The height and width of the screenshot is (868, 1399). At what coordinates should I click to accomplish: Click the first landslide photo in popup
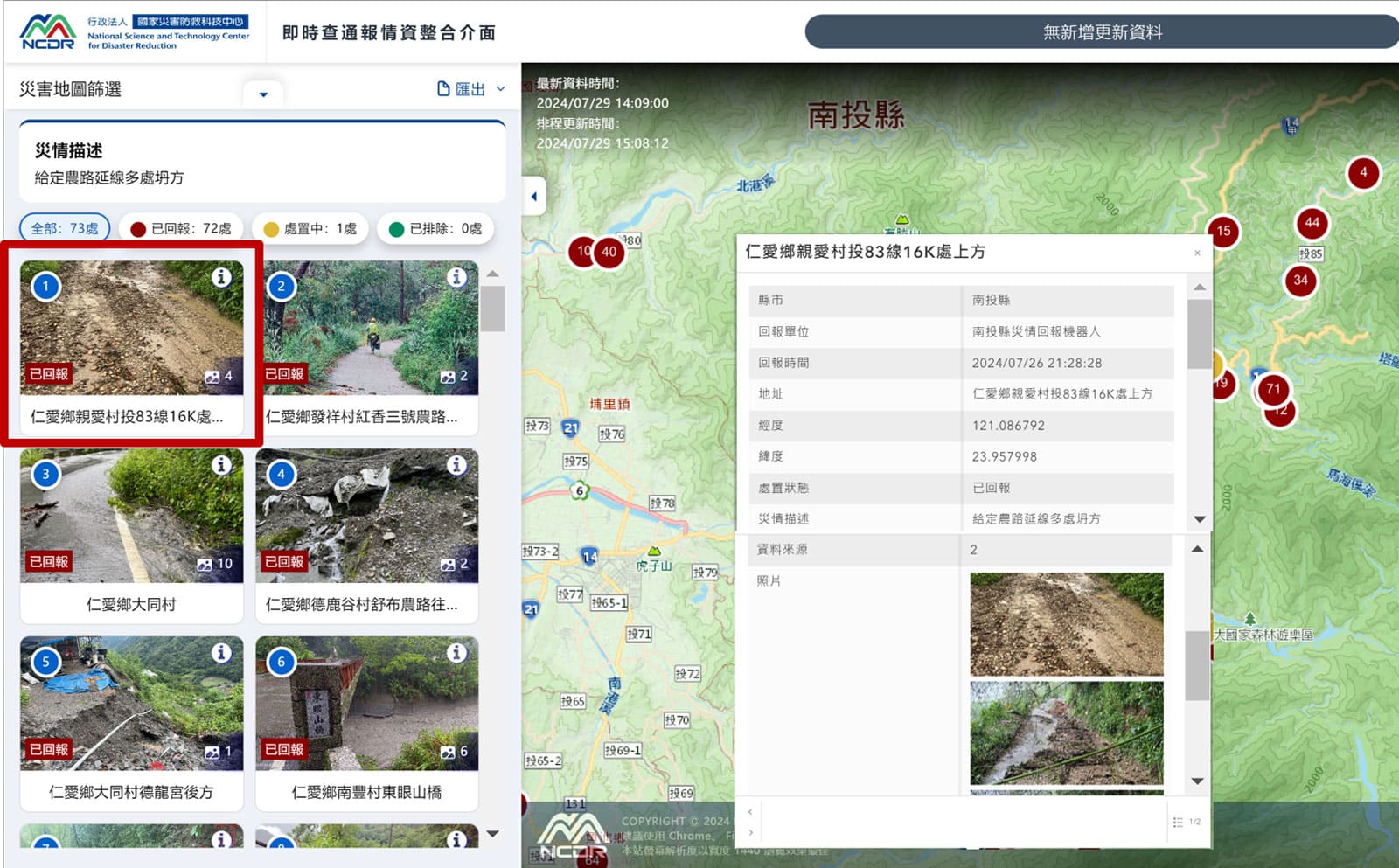coord(1066,624)
